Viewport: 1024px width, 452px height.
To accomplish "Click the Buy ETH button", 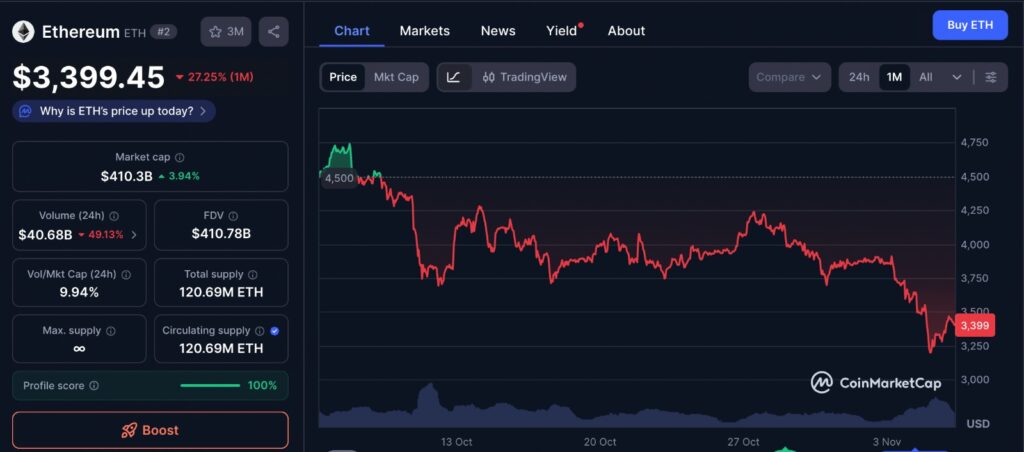I will (x=970, y=25).
